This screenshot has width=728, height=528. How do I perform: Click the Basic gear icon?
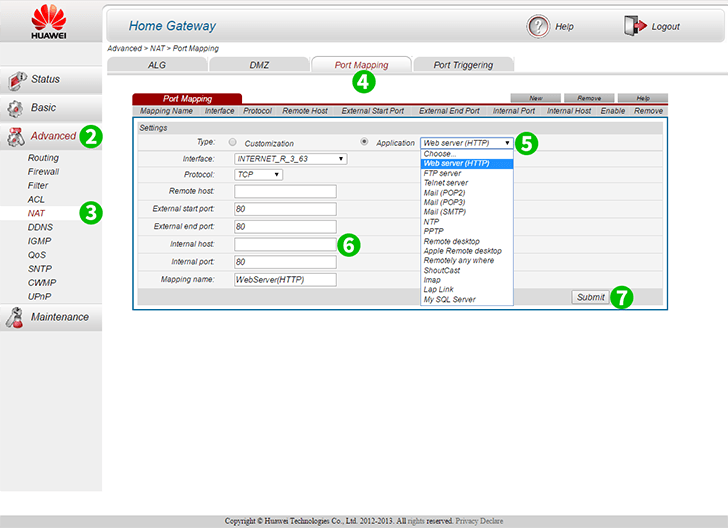click(15, 108)
